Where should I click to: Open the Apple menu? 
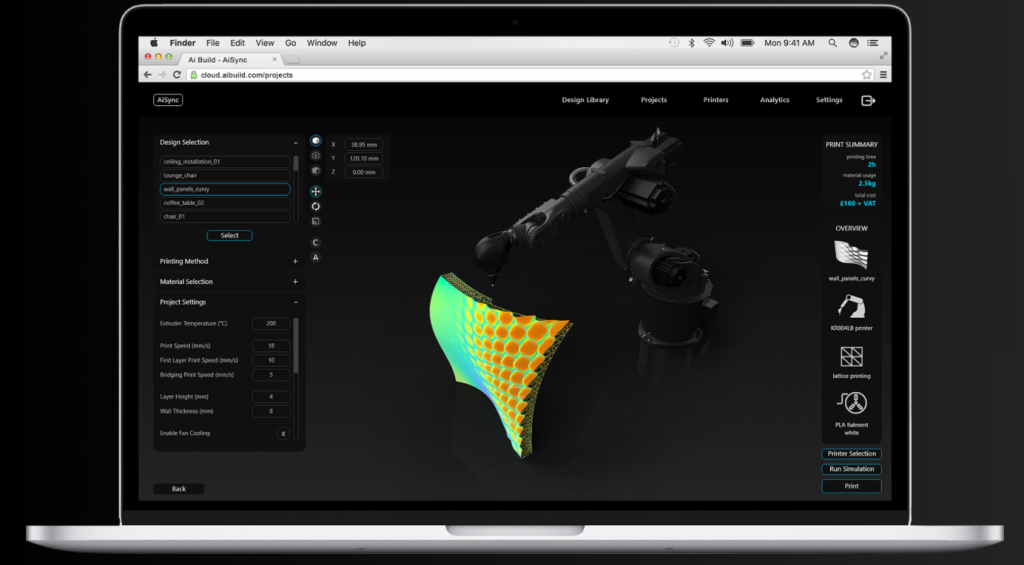coord(154,43)
